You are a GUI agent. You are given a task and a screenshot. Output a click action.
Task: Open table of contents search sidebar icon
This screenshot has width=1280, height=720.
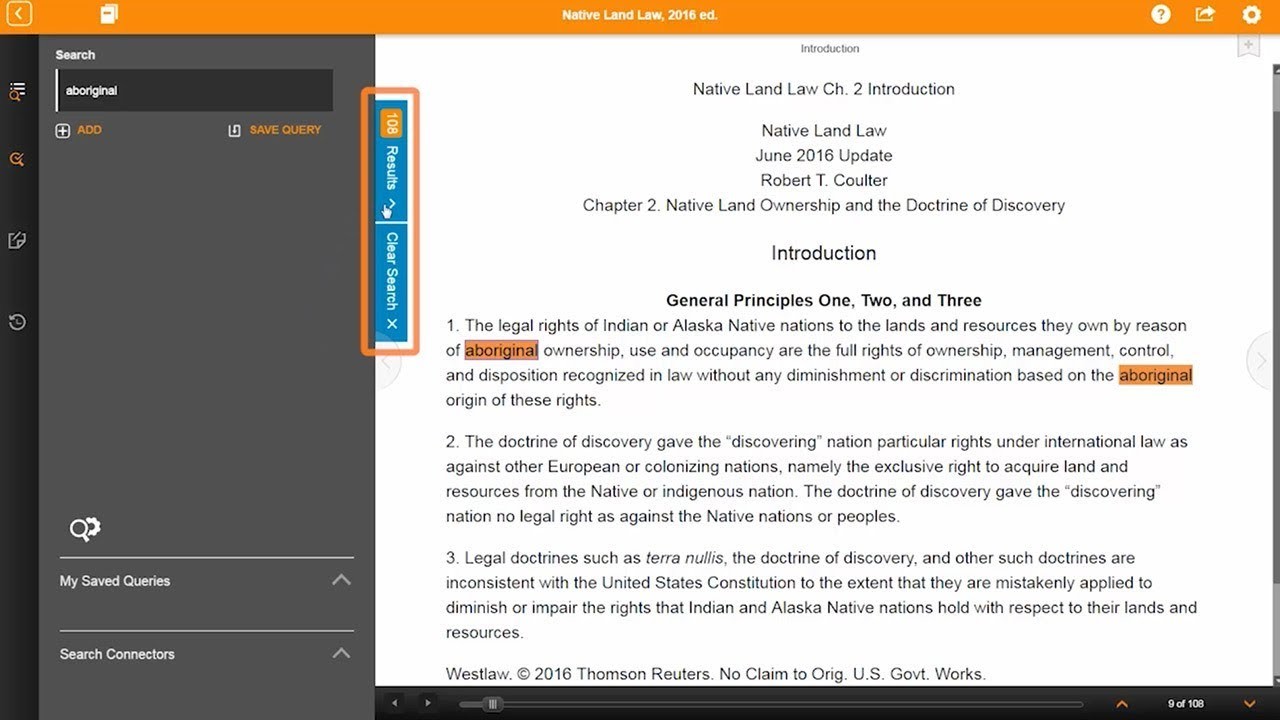[17, 92]
